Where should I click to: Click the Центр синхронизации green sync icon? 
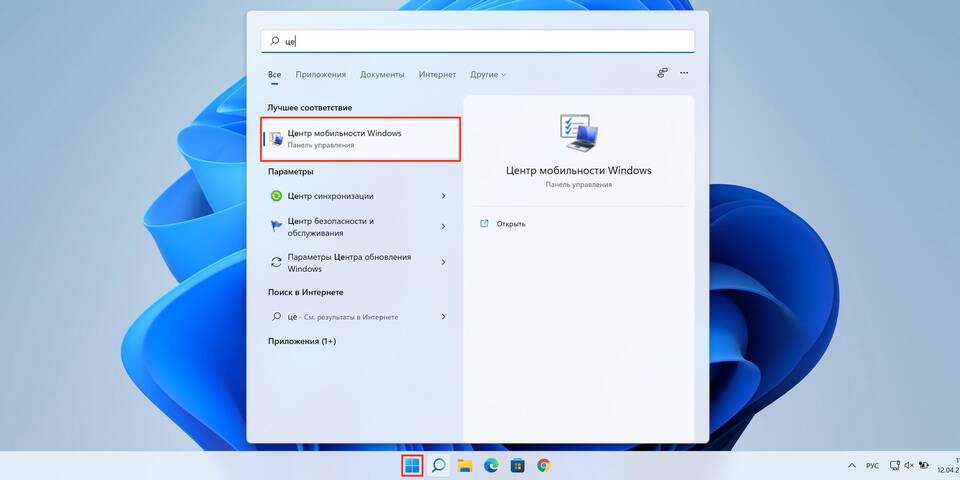click(x=276, y=196)
